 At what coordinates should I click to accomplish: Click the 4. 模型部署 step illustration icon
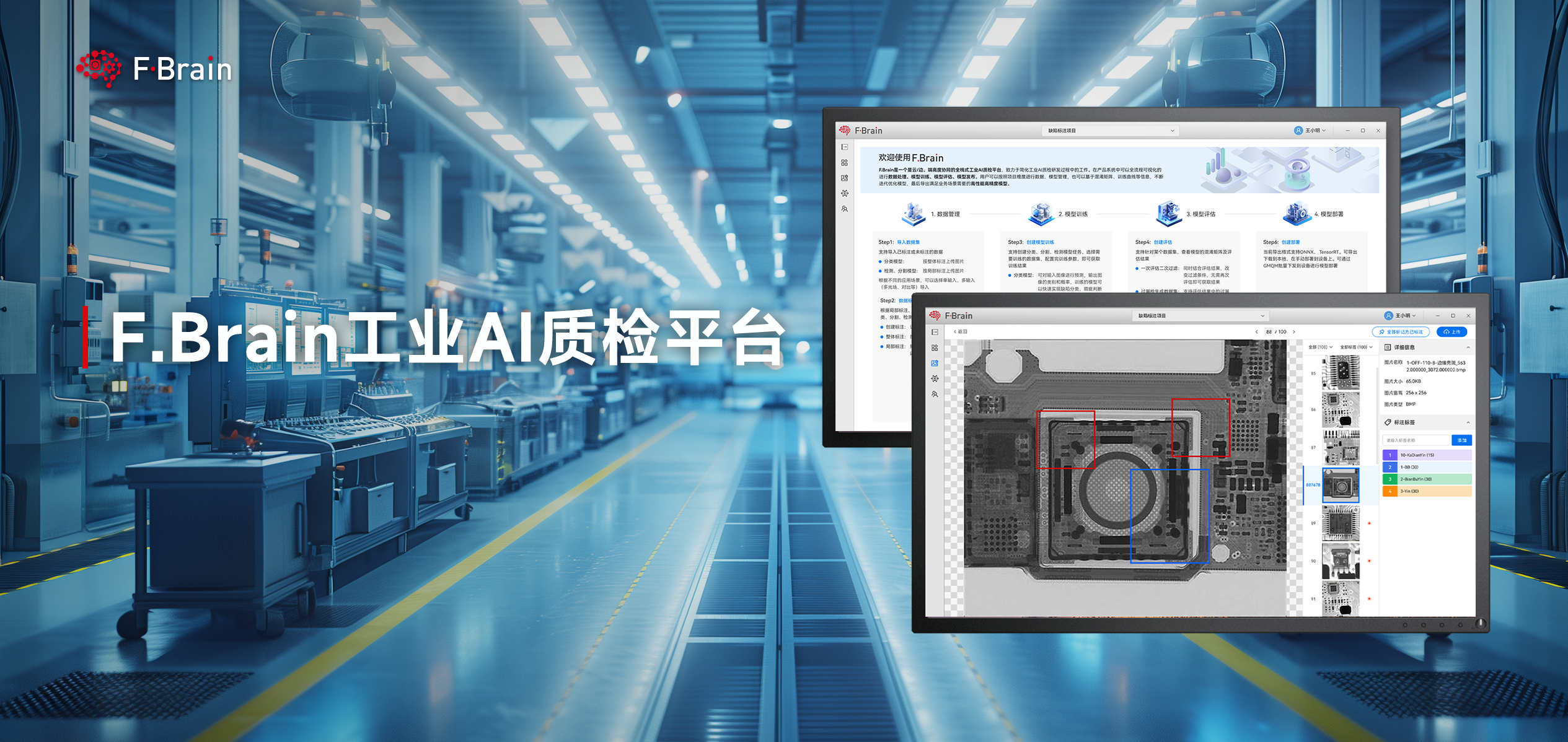(x=1297, y=214)
